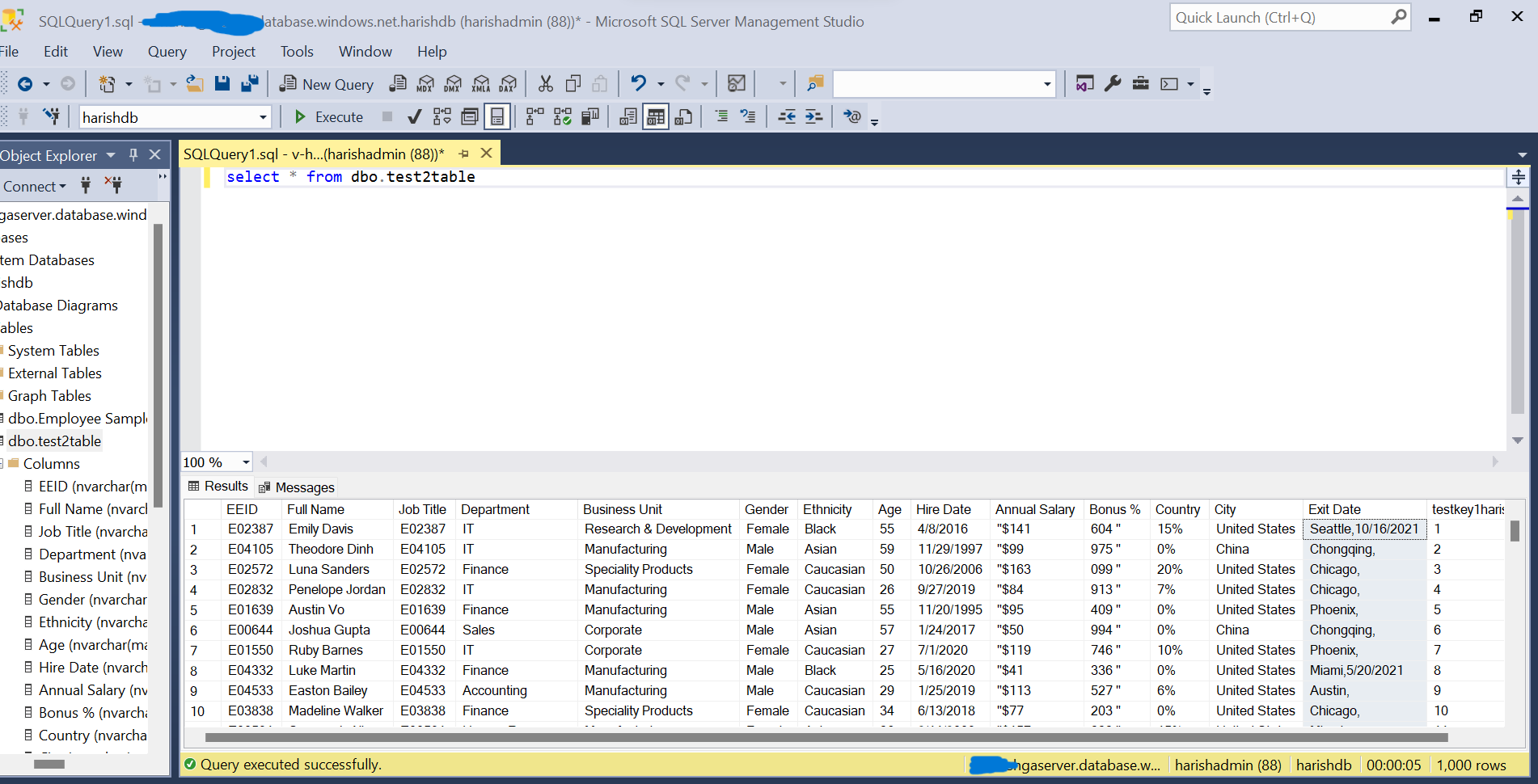Image resolution: width=1538 pixels, height=784 pixels.
Task: Toggle Include Actual Execution Plan
Action: click(534, 117)
